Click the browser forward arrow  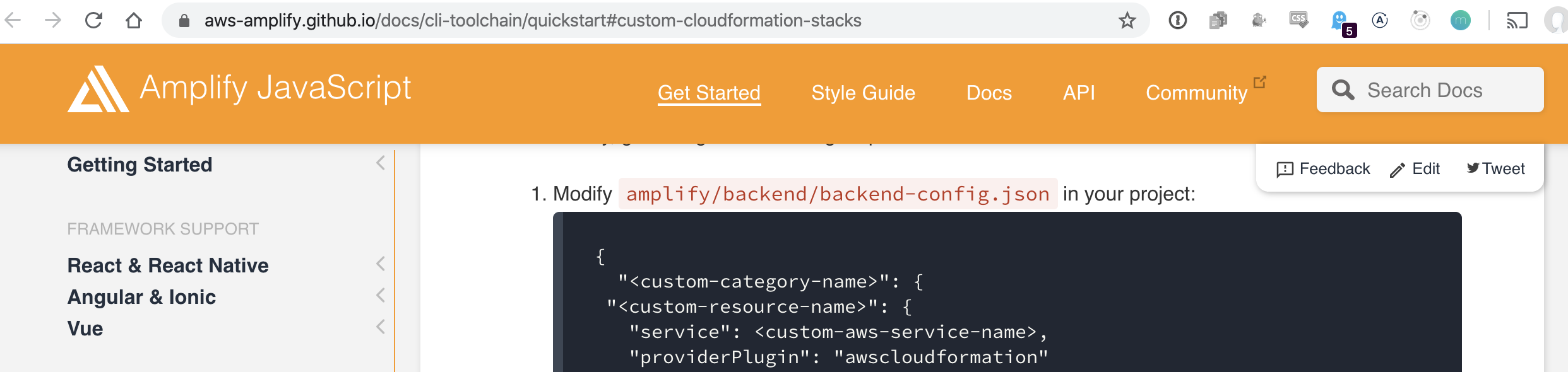pyautogui.click(x=53, y=20)
